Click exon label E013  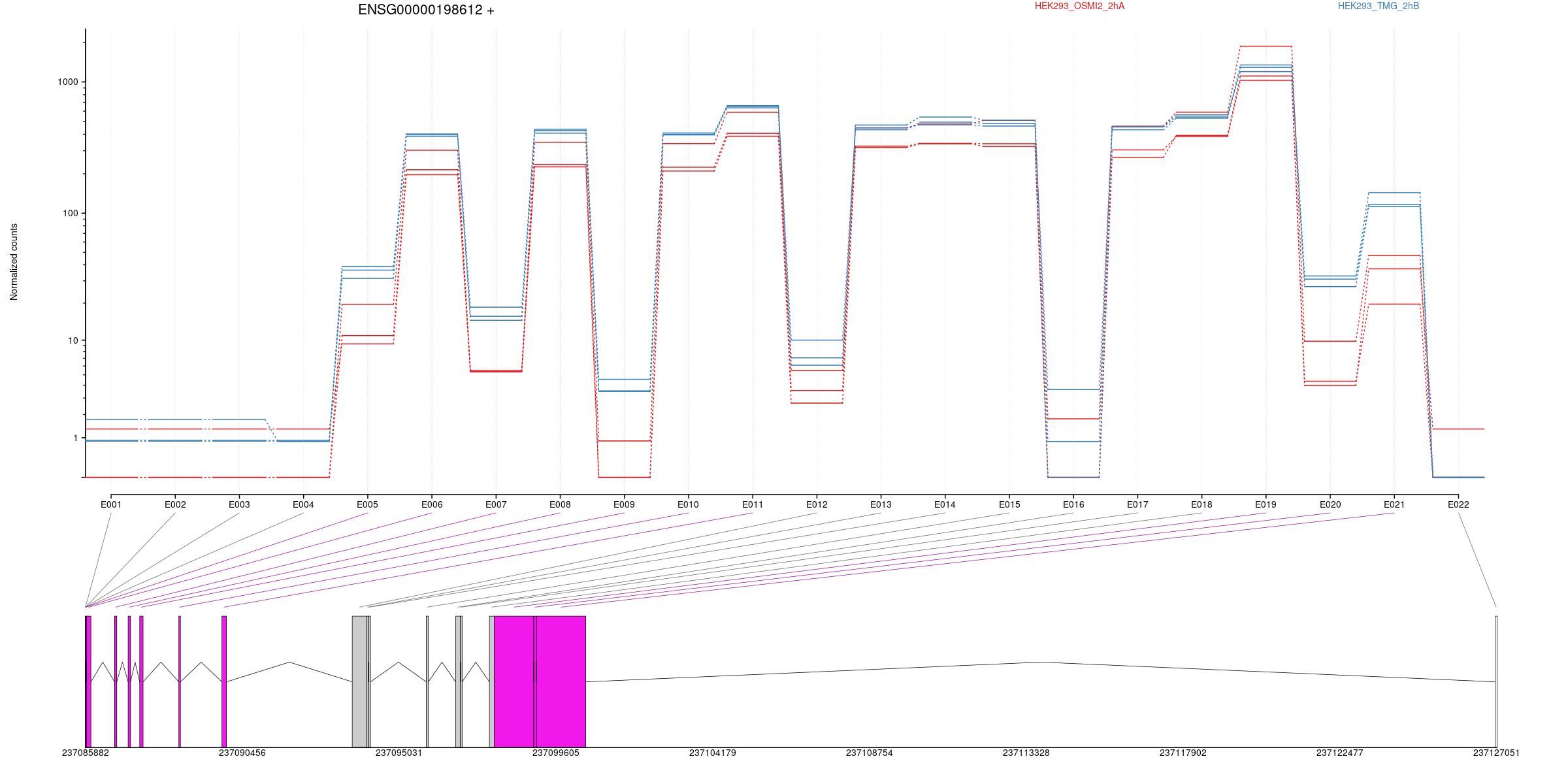pos(881,504)
